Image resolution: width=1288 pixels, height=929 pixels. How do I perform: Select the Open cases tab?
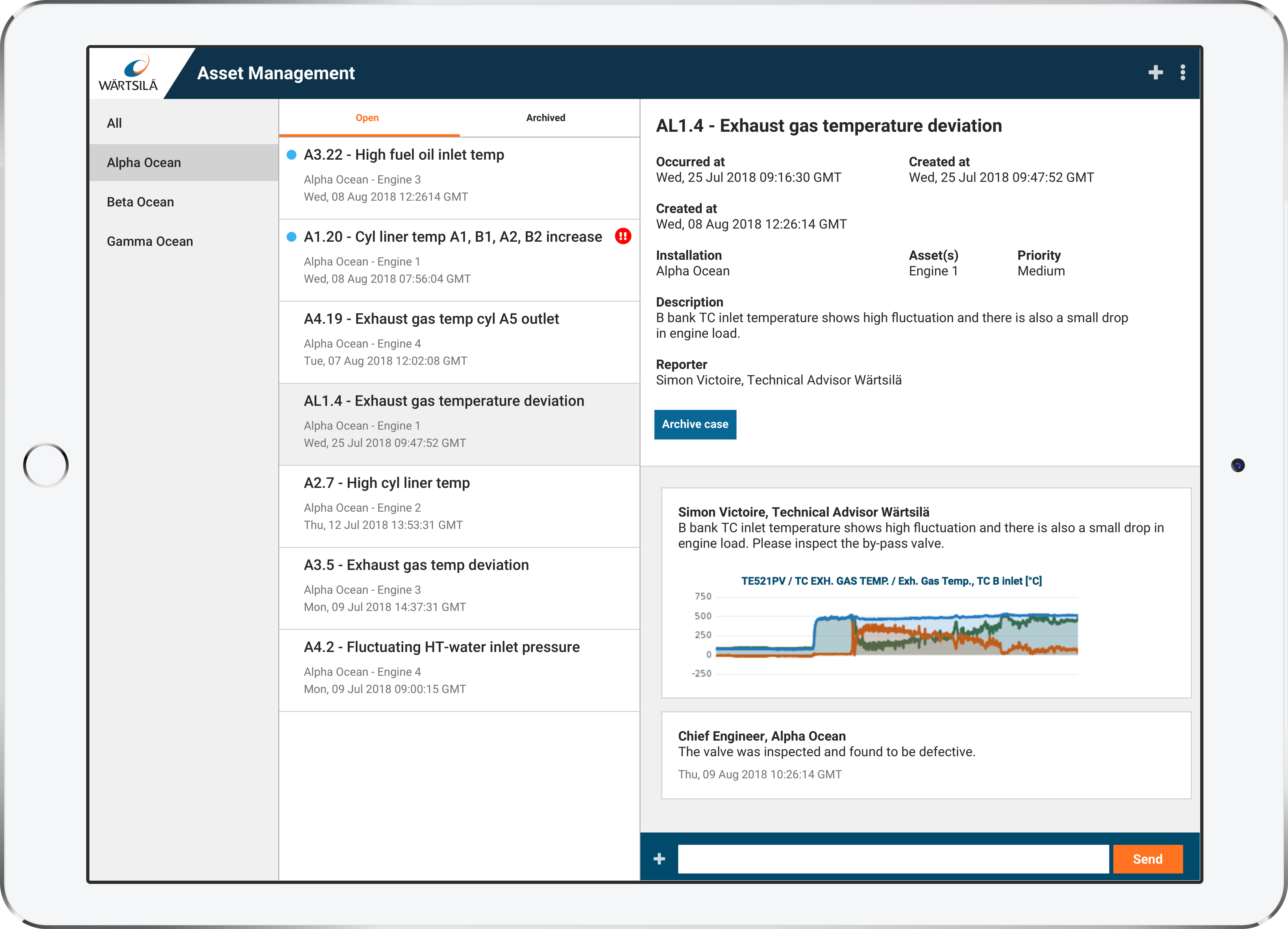pyautogui.click(x=367, y=118)
